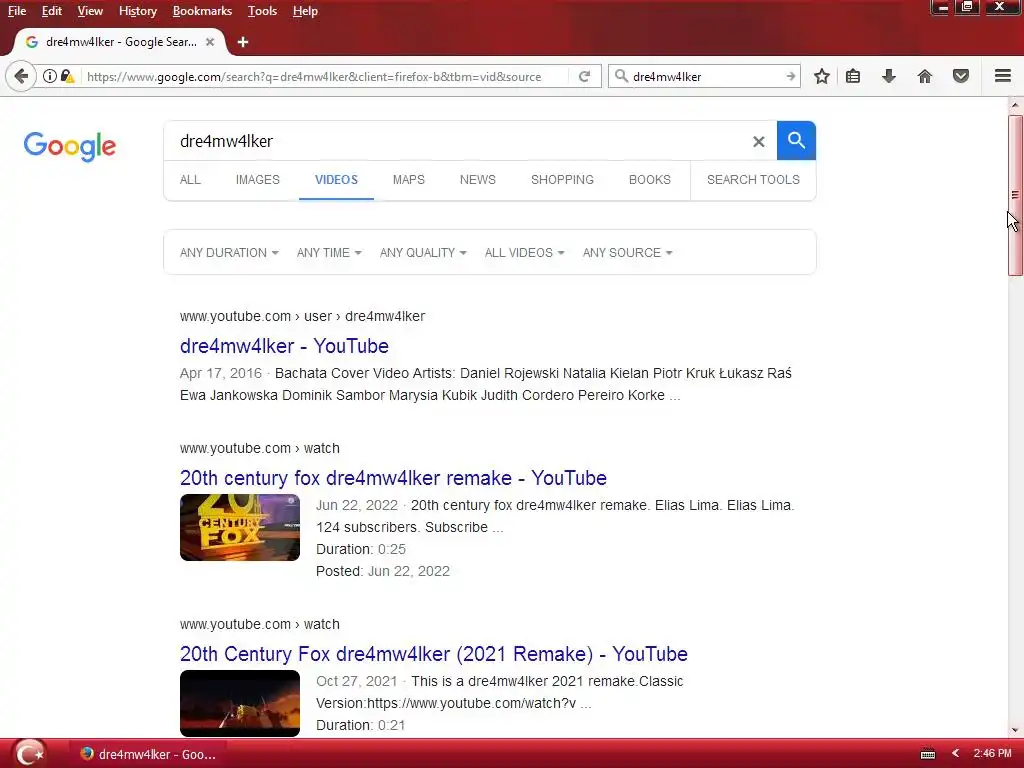The width and height of the screenshot is (1024, 768).
Task: Click the Firefox search field containing dre4mw4lker
Action: coord(705,76)
